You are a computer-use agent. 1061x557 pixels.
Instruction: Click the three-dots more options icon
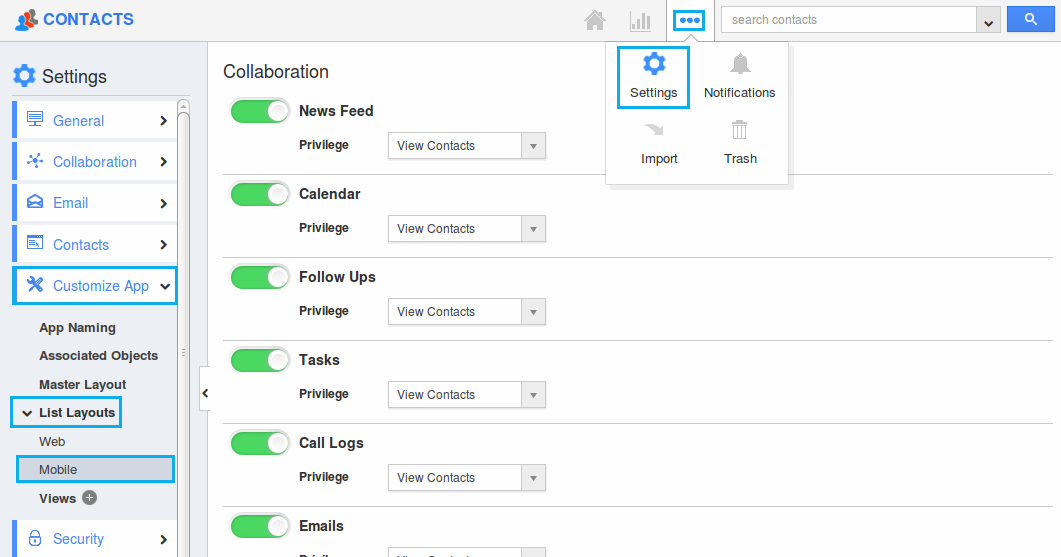(690, 20)
